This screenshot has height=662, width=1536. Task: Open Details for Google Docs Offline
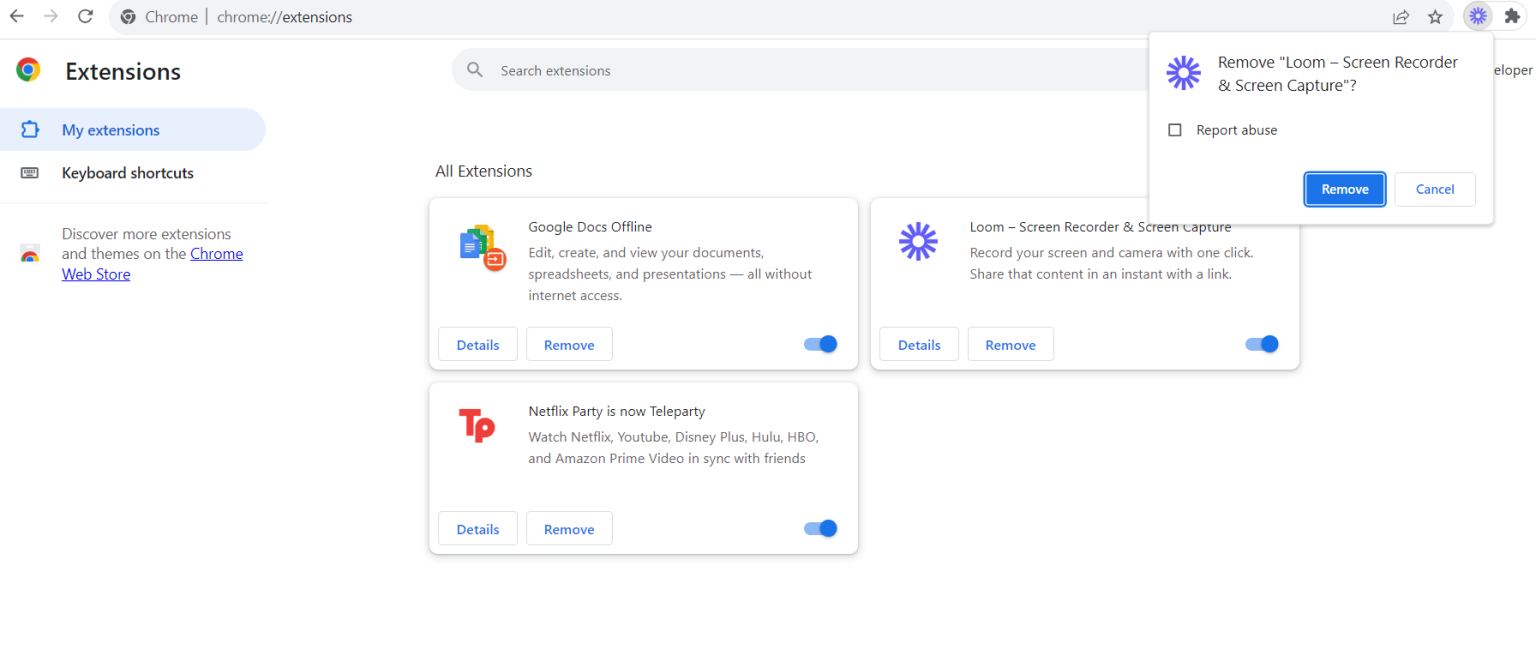pyautogui.click(x=477, y=344)
